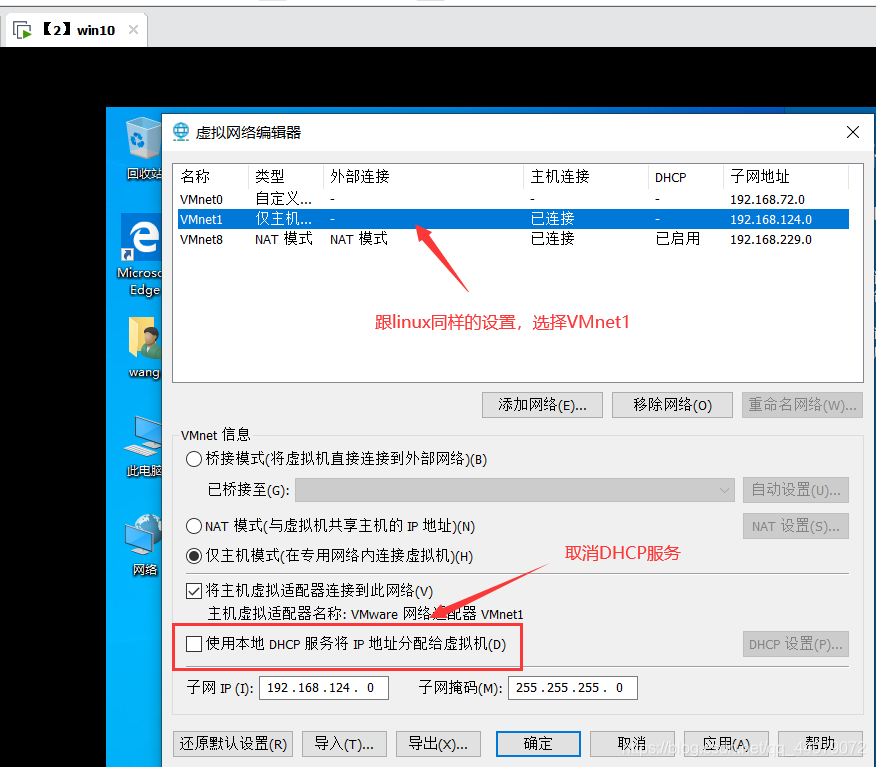Click the network editor globe icon in title bar
Viewport: 876px width, 767px height.
pos(181,131)
